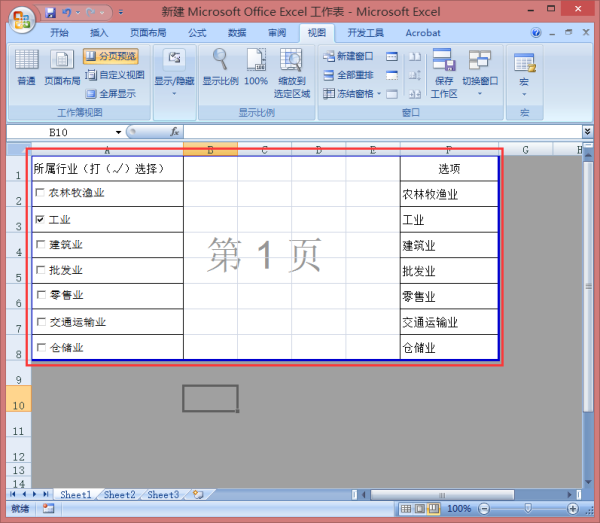The width and height of the screenshot is (600, 523).
Task: Expand the Name Box dropdown arrow
Action: pos(118,132)
